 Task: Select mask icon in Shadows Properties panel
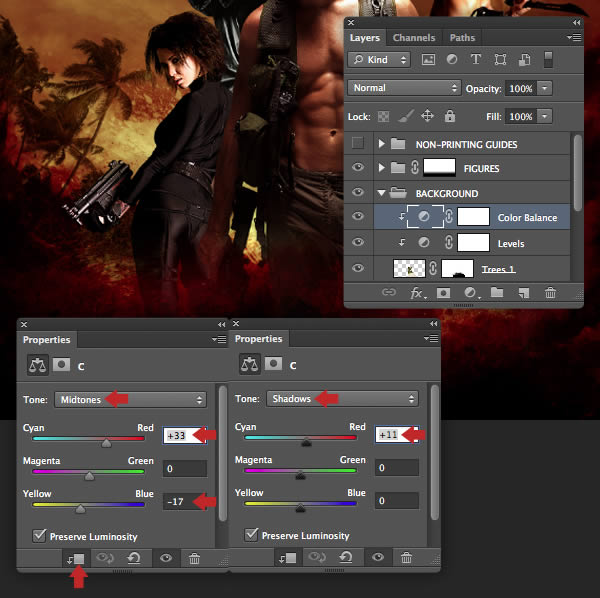[x=273, y=364]
